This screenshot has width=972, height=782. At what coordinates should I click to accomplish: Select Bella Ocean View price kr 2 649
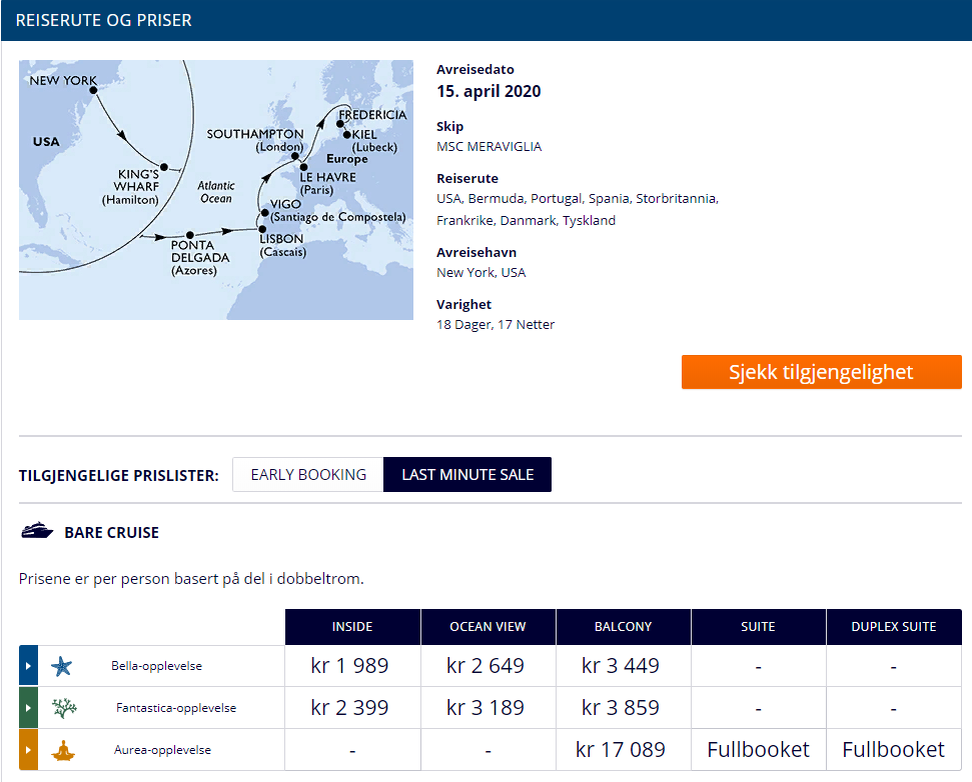pos(485,665)
